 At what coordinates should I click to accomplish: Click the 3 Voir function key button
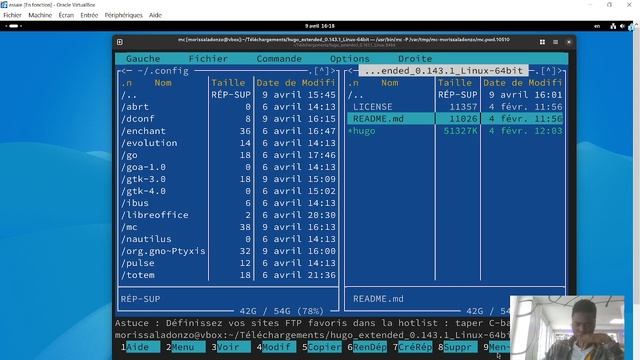[231, 347]
